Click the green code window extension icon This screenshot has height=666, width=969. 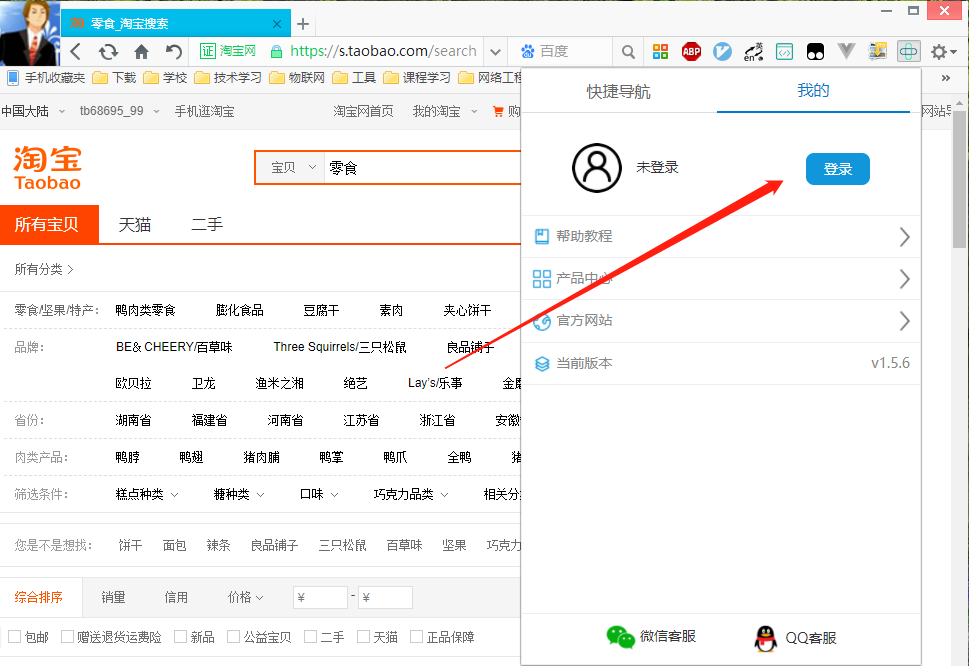[x=784, y=52]
